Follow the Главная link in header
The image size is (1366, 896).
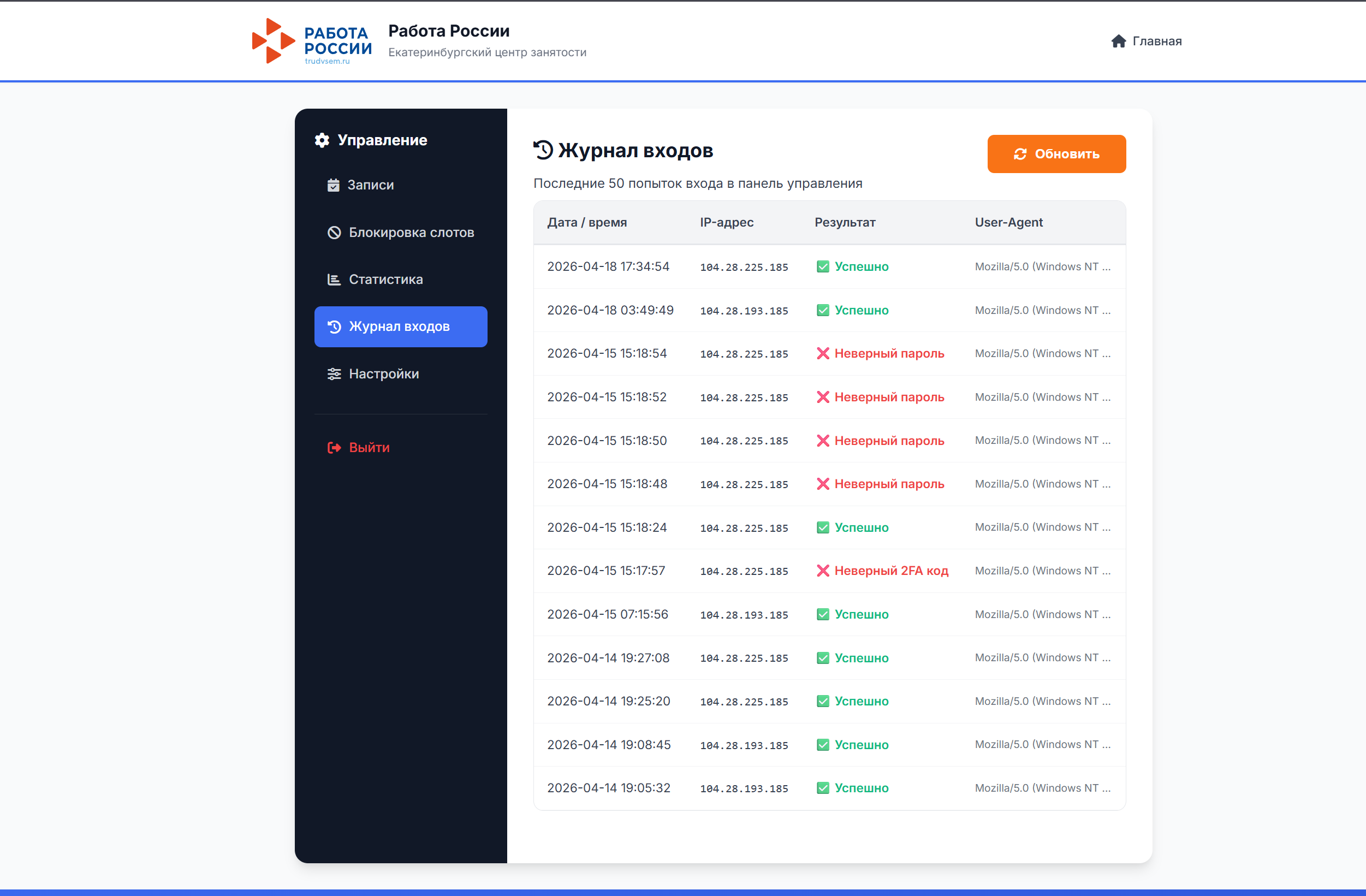[x=1156, y=41]
